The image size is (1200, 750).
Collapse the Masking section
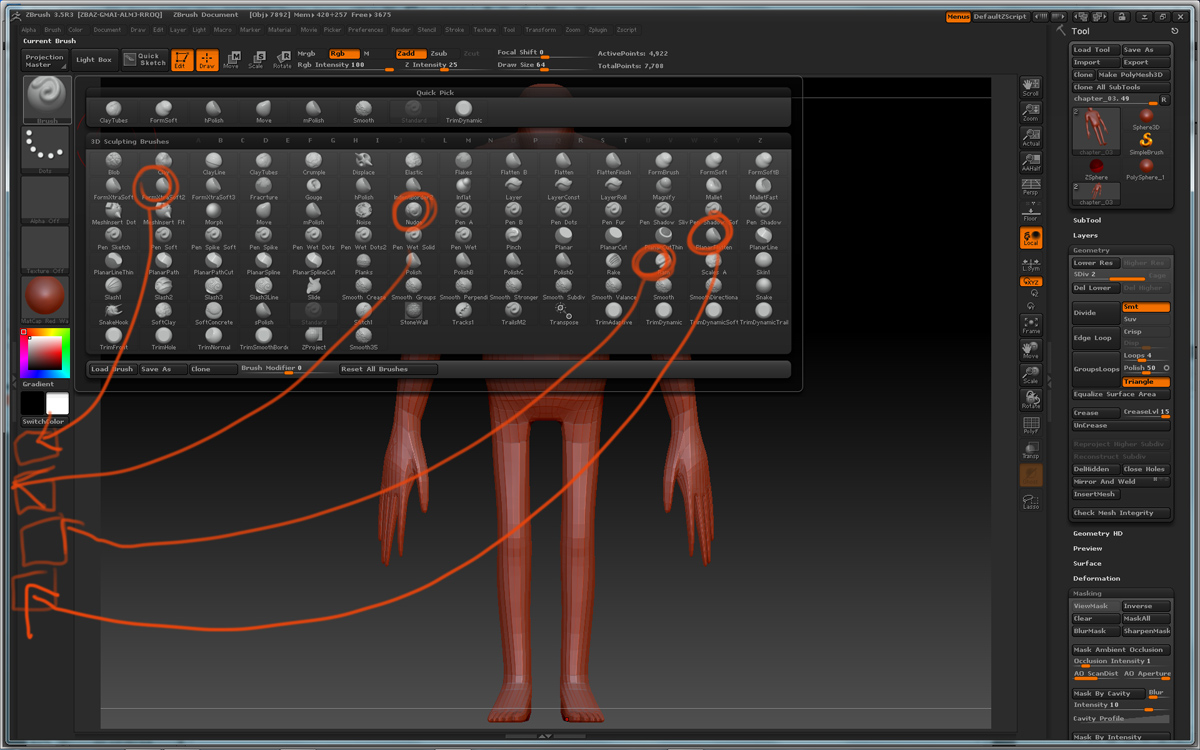[1087, 593]
